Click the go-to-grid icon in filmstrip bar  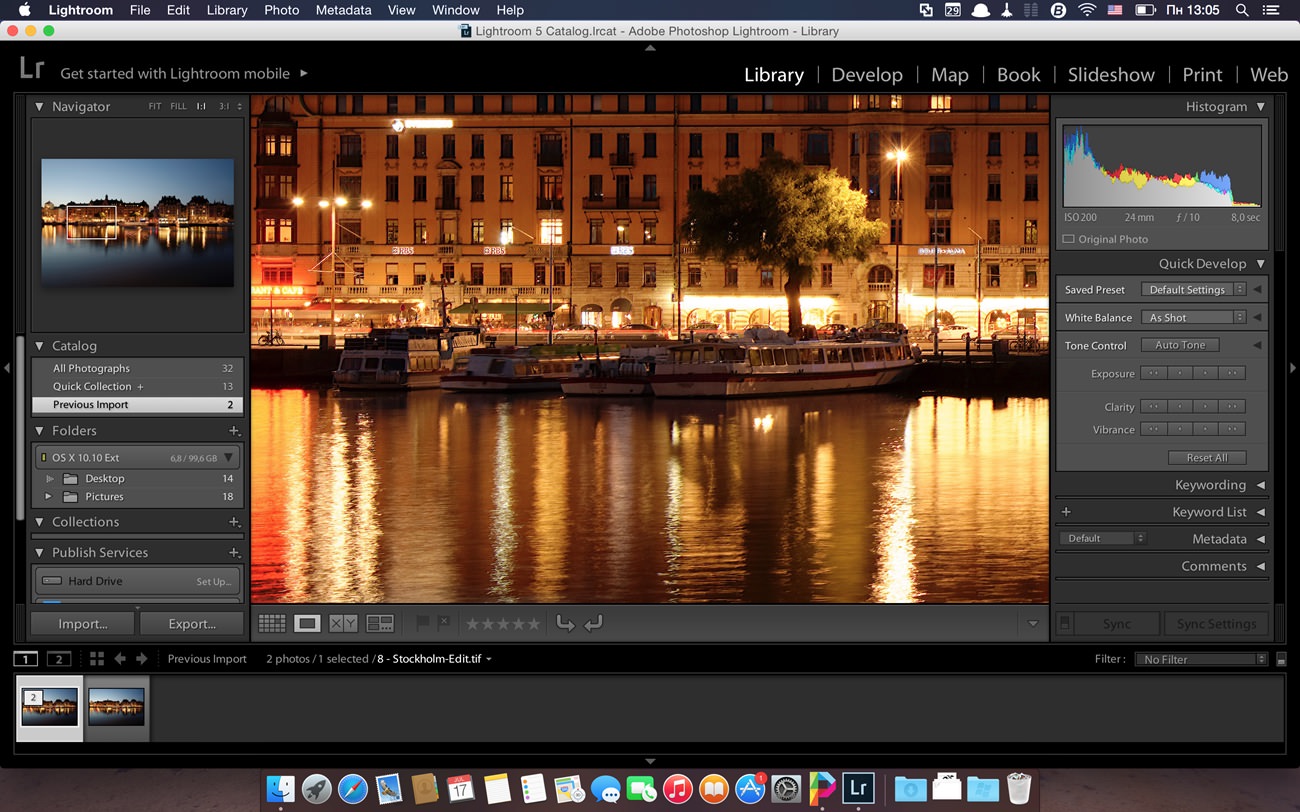(97, 658)
